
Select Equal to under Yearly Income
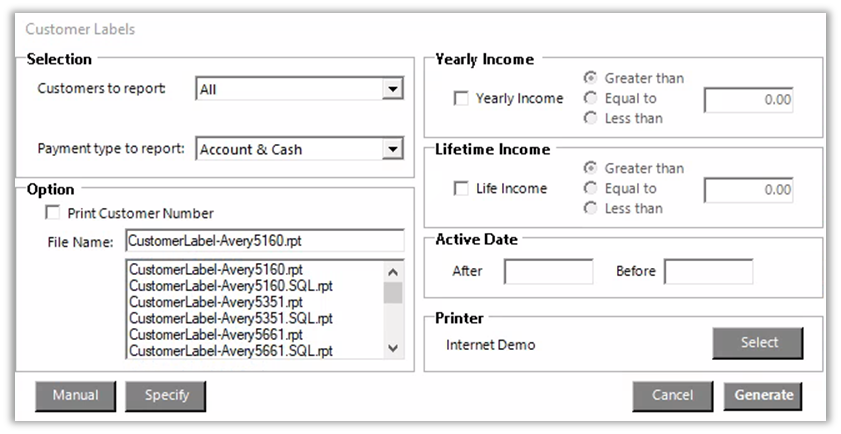point(591,99)
